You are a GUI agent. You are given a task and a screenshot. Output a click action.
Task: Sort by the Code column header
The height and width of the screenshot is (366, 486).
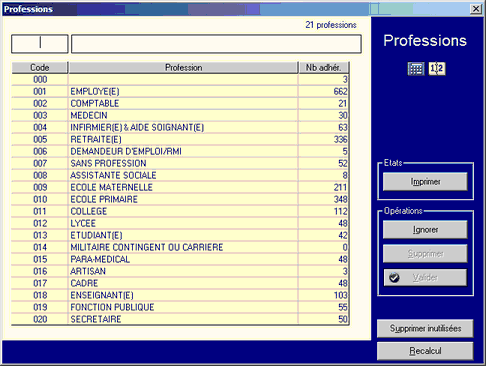(40, 67)
